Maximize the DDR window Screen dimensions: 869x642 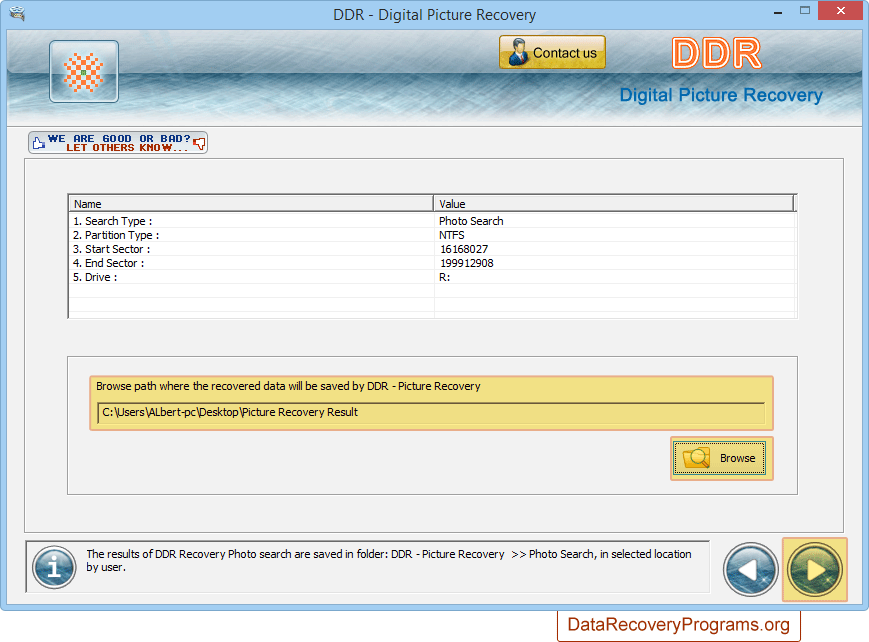[x=805, y=11]
